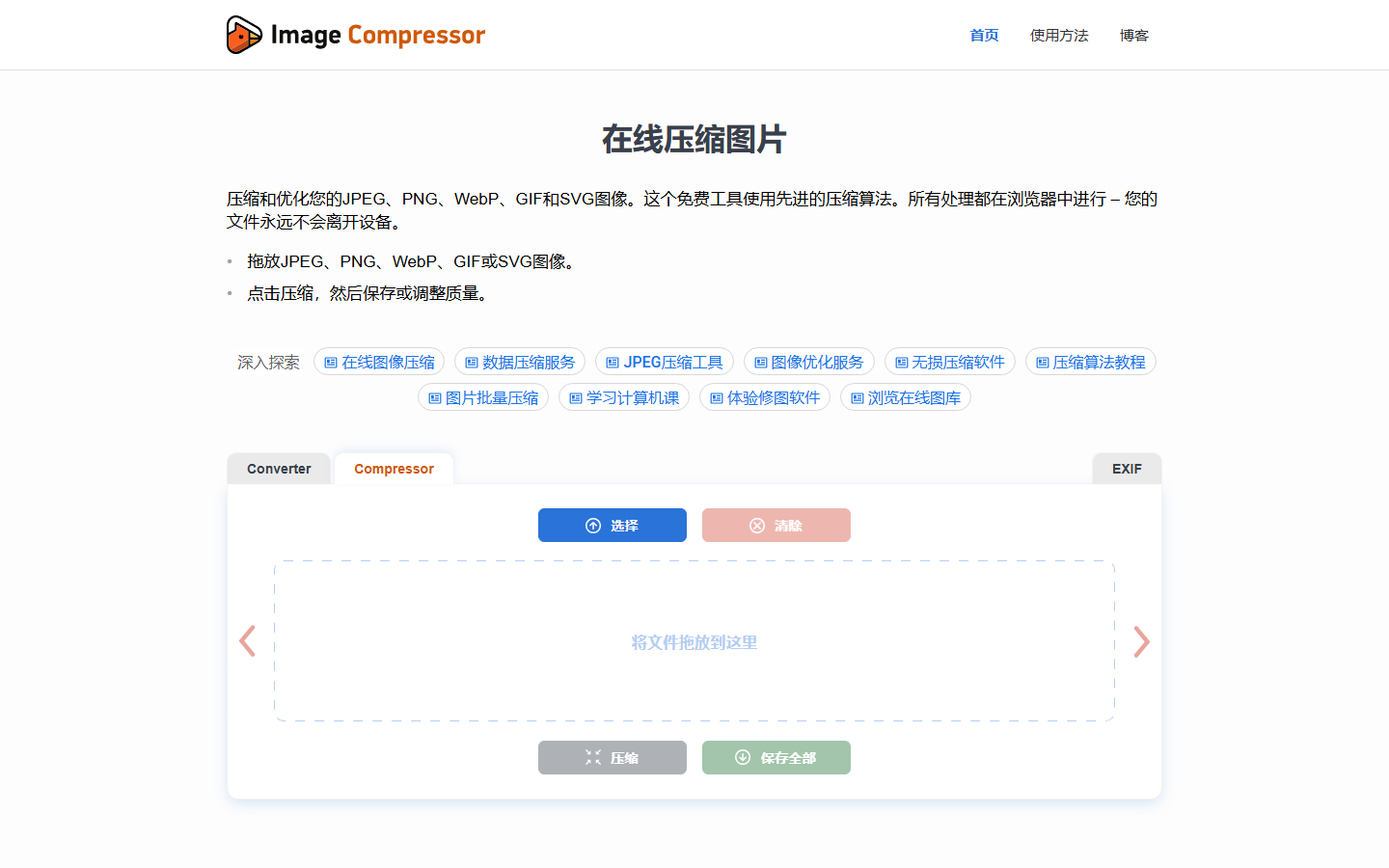Click the download icon on 保存全部 button
Screen dimensions: 1389x868
743,757
